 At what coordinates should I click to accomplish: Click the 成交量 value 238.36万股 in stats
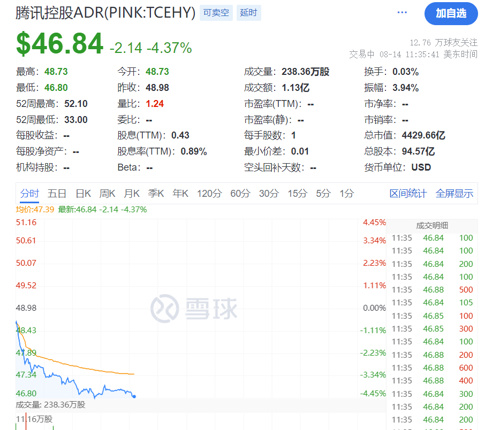tap(305, 72)
